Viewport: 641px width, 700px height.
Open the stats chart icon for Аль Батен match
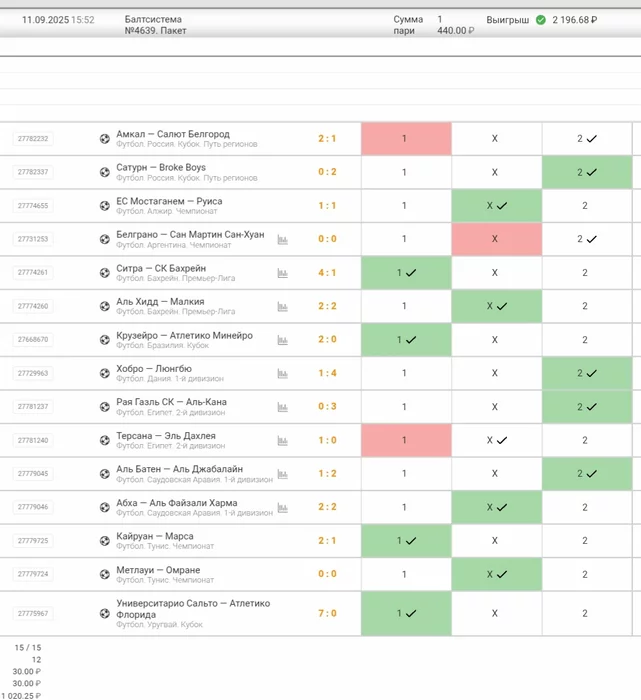[282, 474]
